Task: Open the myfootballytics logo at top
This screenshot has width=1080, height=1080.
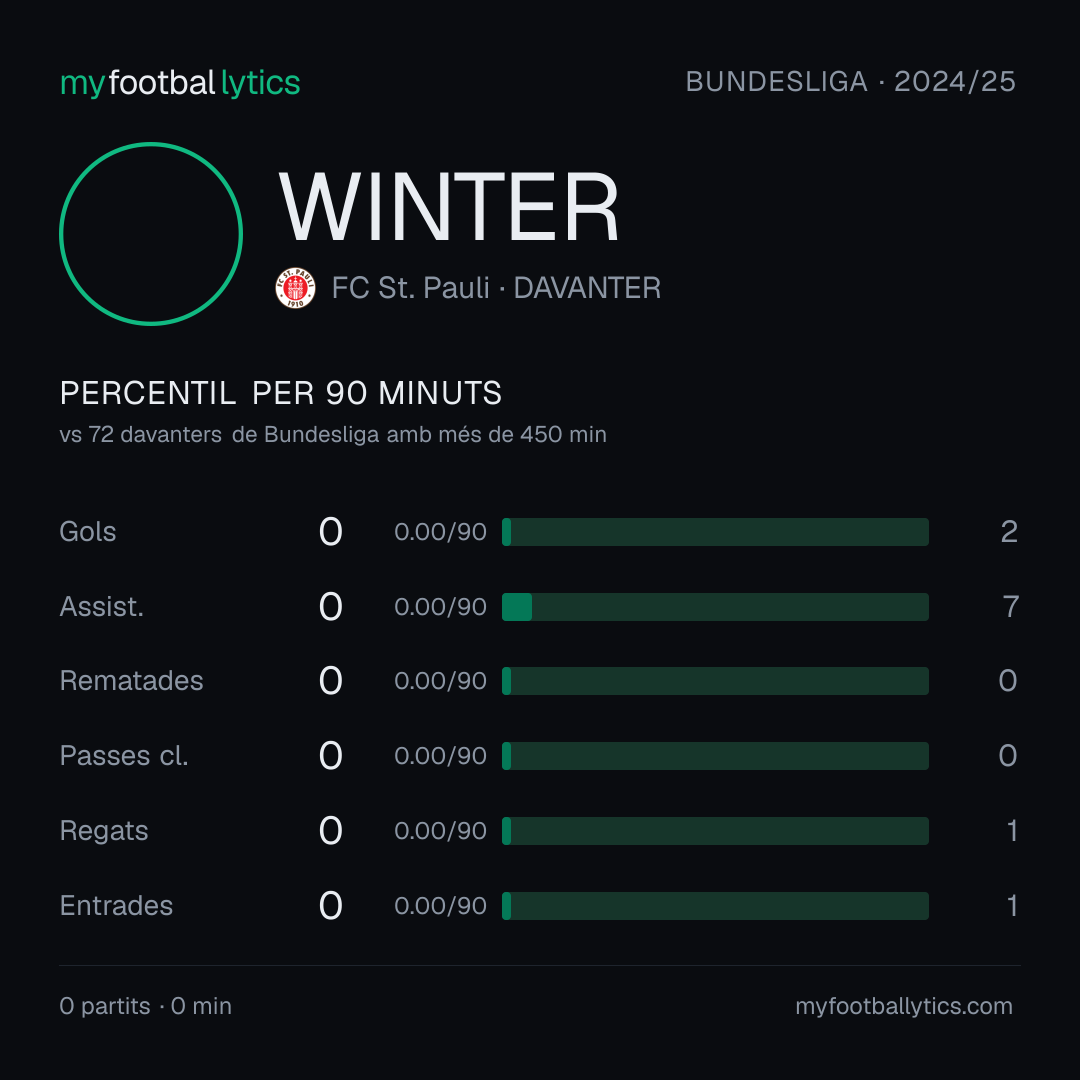Action: 180,83
